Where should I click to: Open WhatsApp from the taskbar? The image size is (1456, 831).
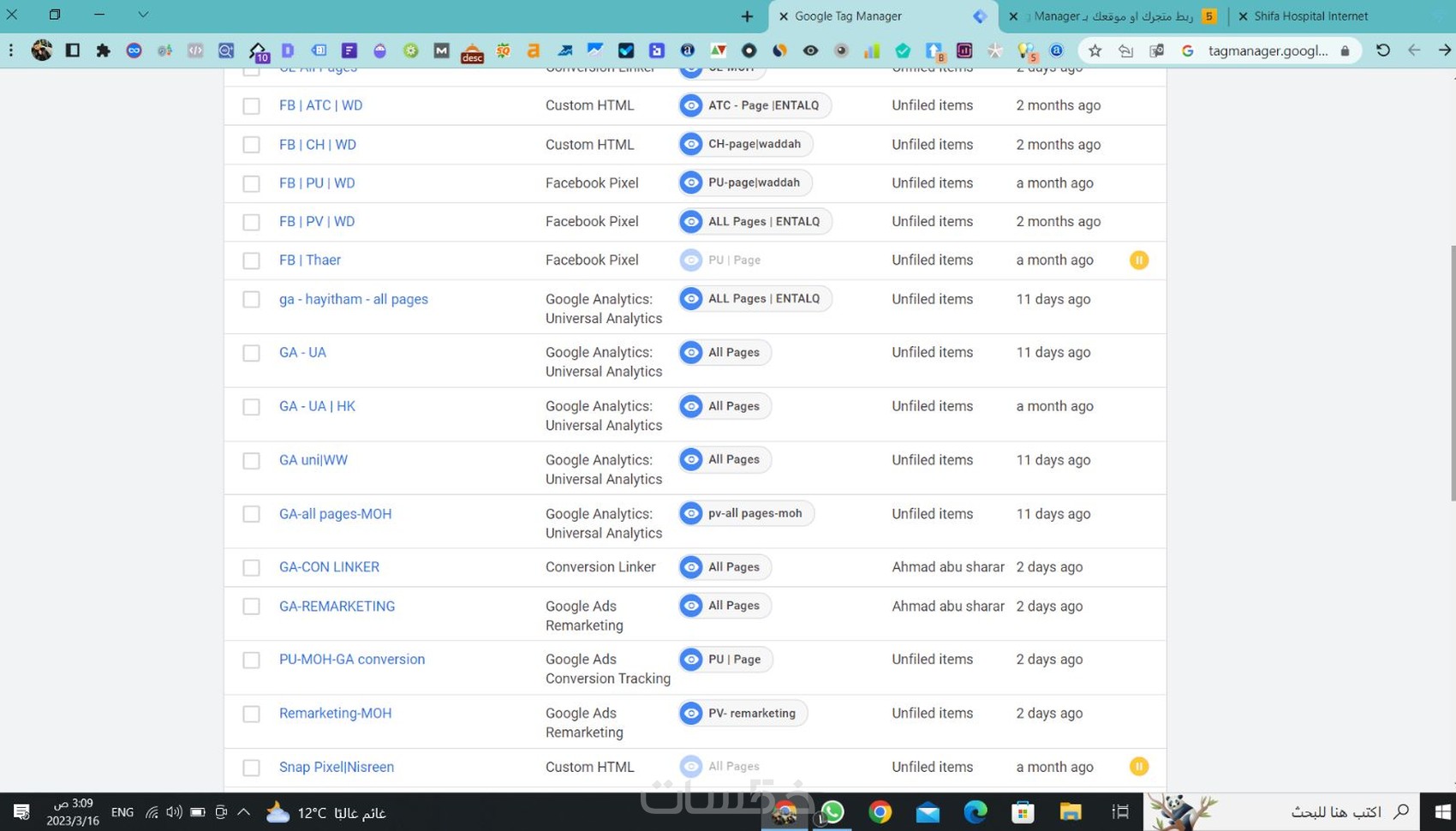point(832,811)
